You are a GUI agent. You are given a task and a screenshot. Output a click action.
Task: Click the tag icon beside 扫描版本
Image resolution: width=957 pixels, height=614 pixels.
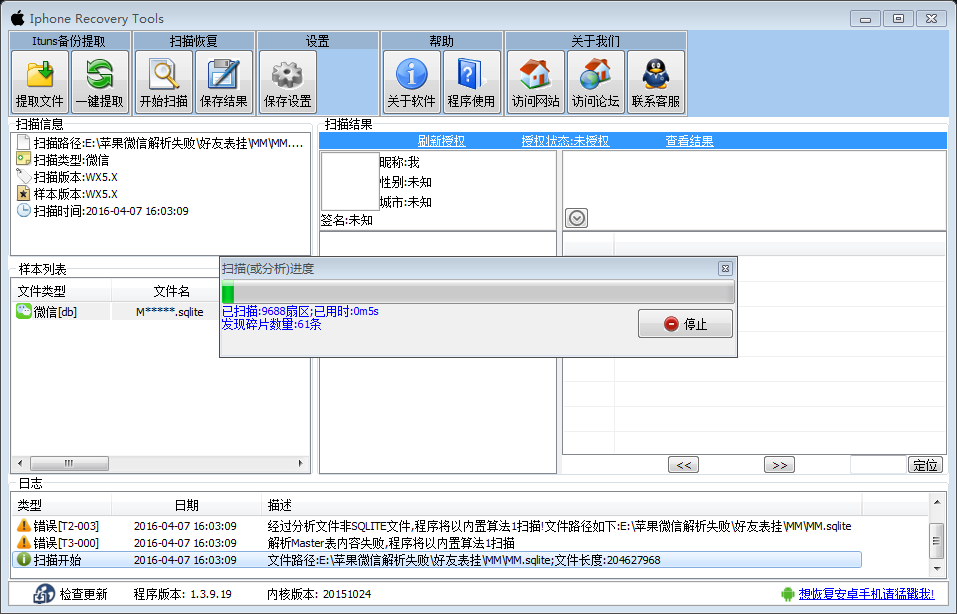tap(23, 177)
